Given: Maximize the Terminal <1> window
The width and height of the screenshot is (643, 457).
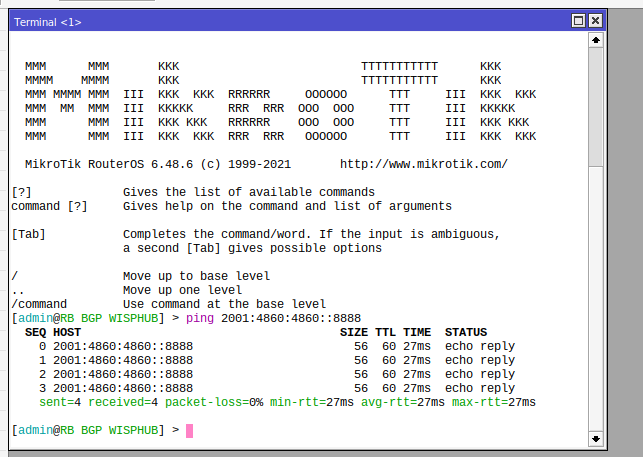Looking at the screenshot, I should (x=578, y=21).
